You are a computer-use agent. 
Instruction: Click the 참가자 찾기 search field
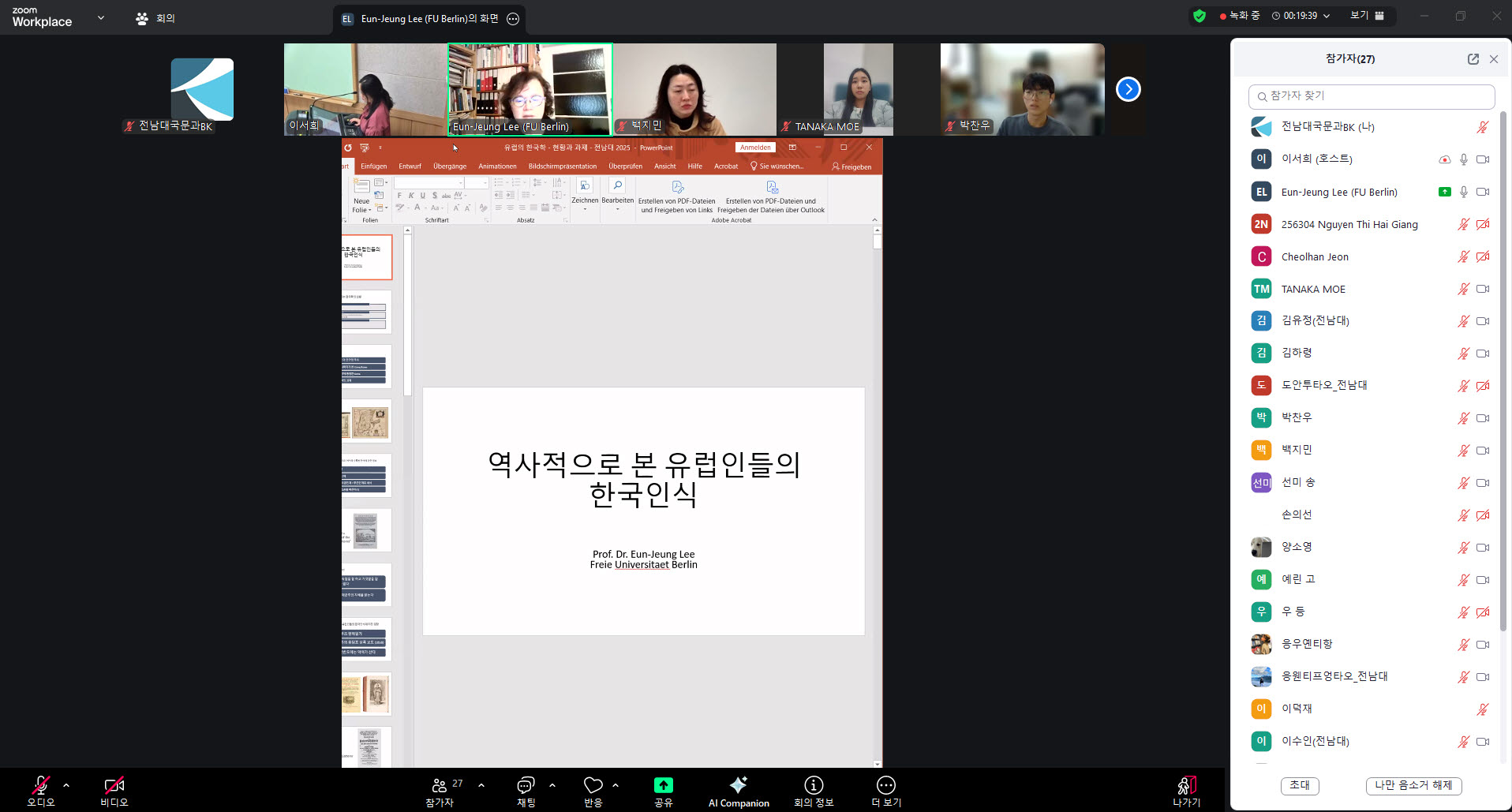(1371, 96)
